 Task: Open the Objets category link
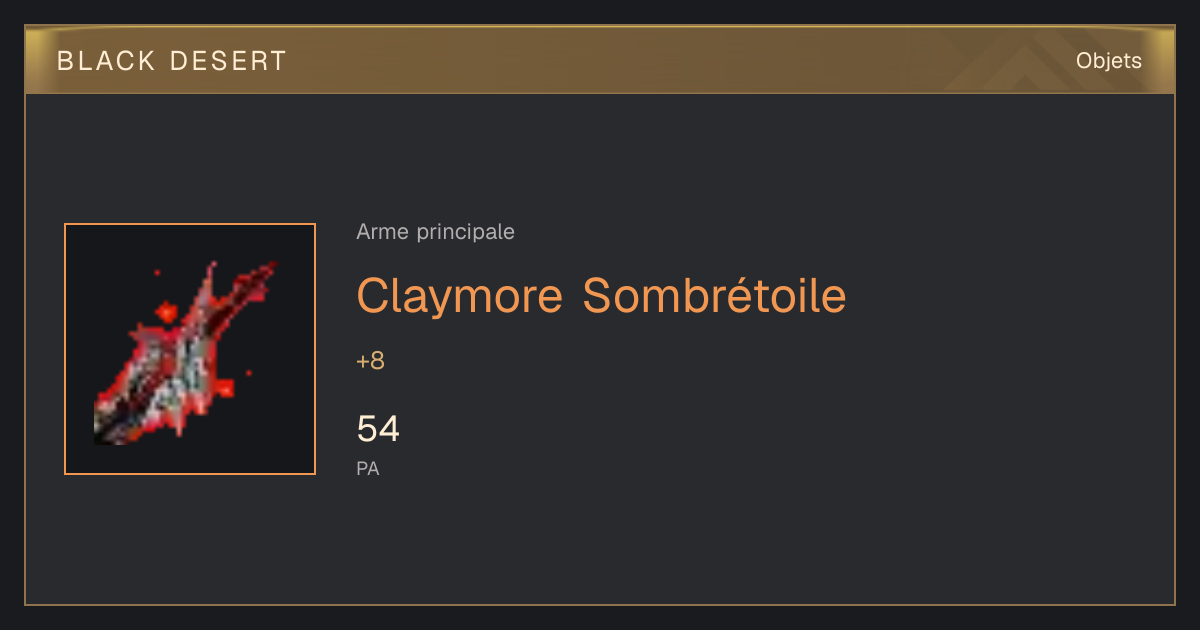[x=1109, y=61]
